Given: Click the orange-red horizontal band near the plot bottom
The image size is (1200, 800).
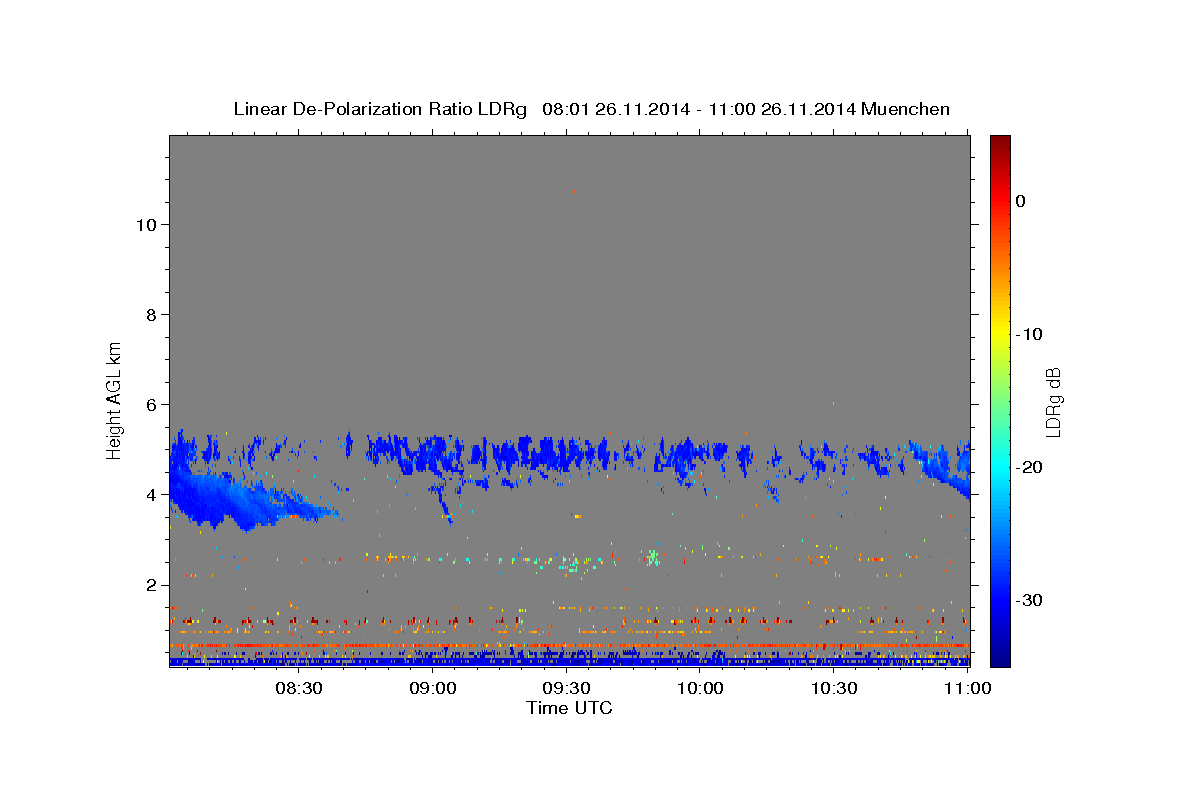Looking at the screenshot, I should [569, 646].
